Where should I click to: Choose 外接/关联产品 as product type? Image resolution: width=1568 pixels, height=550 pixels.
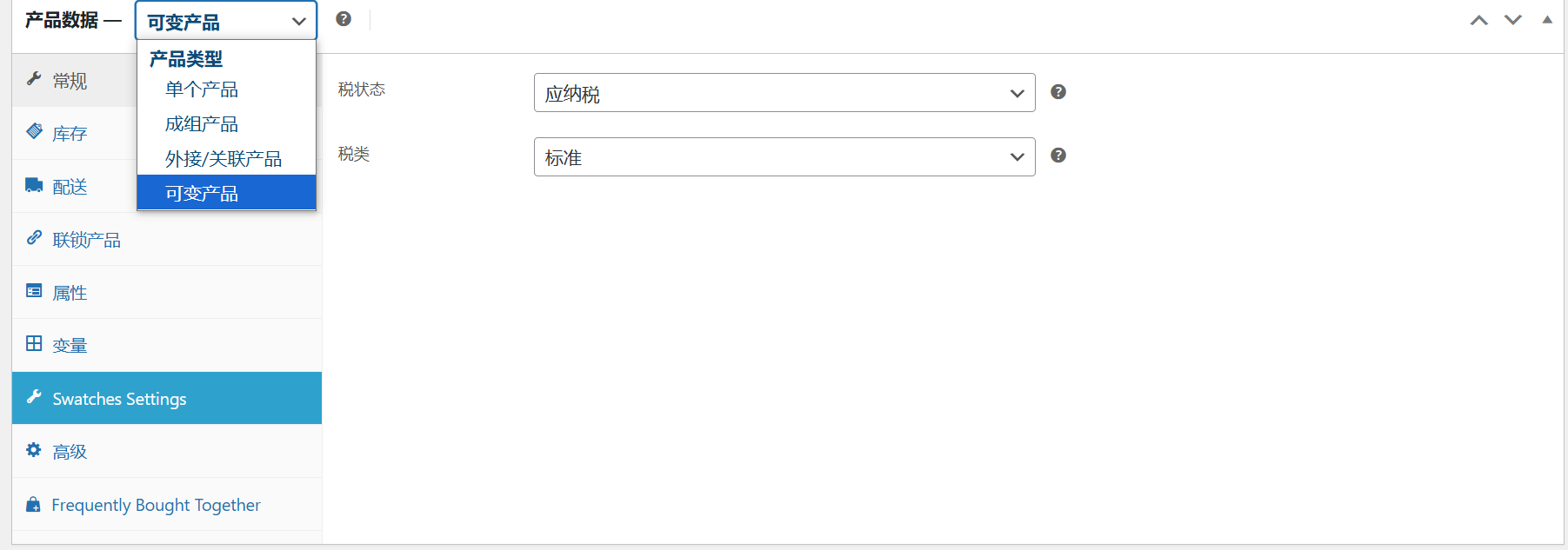223,158
